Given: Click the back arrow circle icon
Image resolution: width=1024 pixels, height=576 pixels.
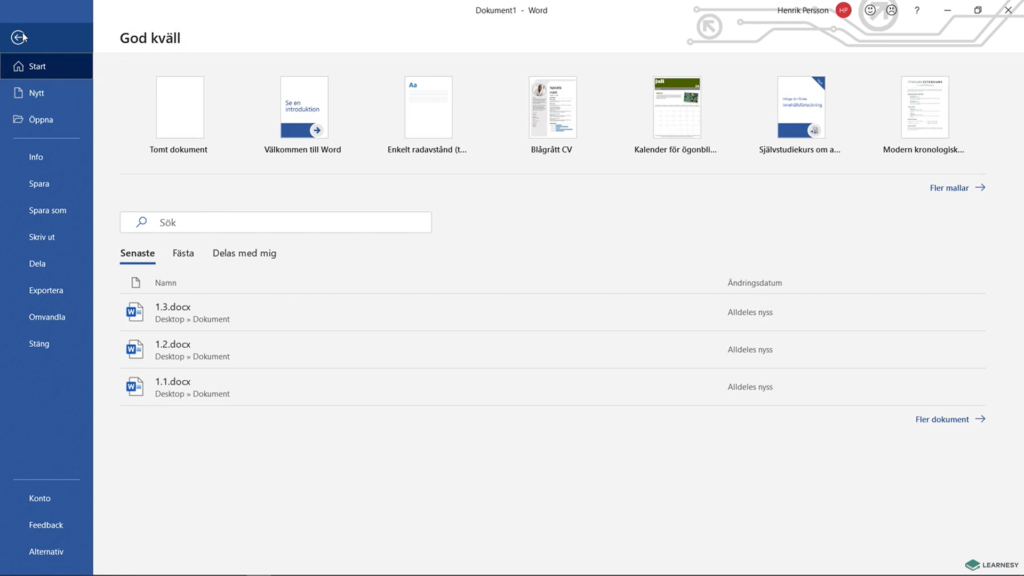Looking at the screenshot, I should point(18,37).
